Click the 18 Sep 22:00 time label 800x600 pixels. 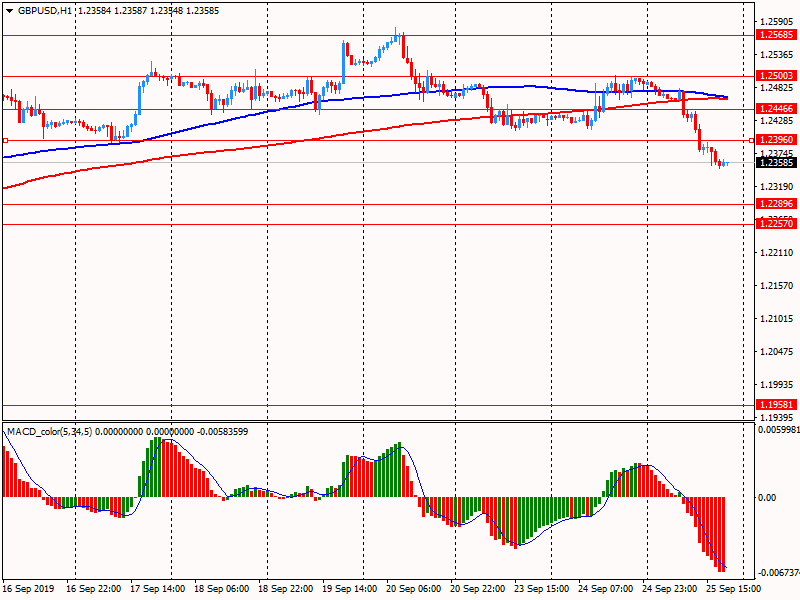click(x=285, y=589)
